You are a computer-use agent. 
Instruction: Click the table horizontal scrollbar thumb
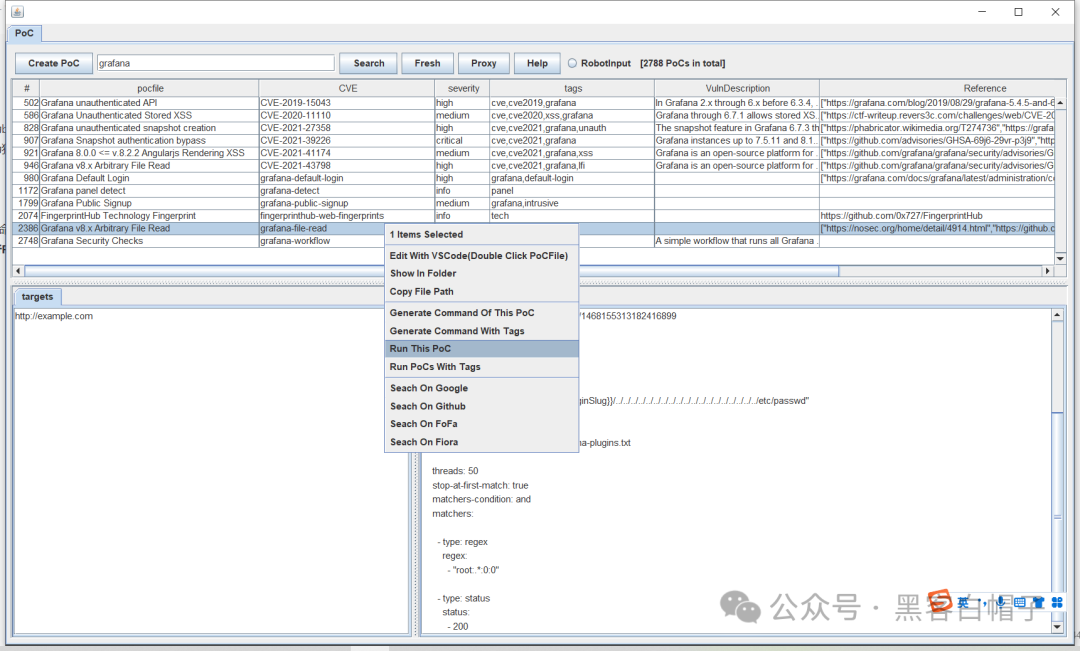point(432,271)
